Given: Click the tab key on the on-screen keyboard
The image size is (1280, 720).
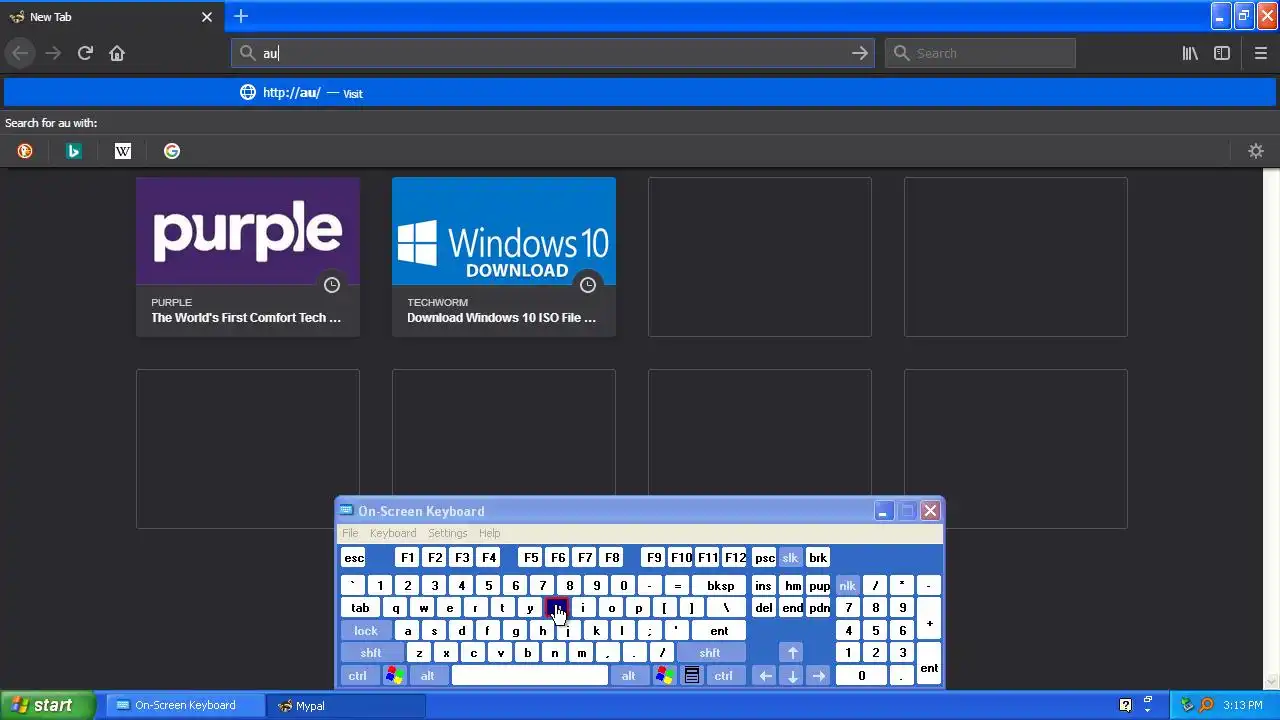Looking at the screenshot, I should coord(360,608).
